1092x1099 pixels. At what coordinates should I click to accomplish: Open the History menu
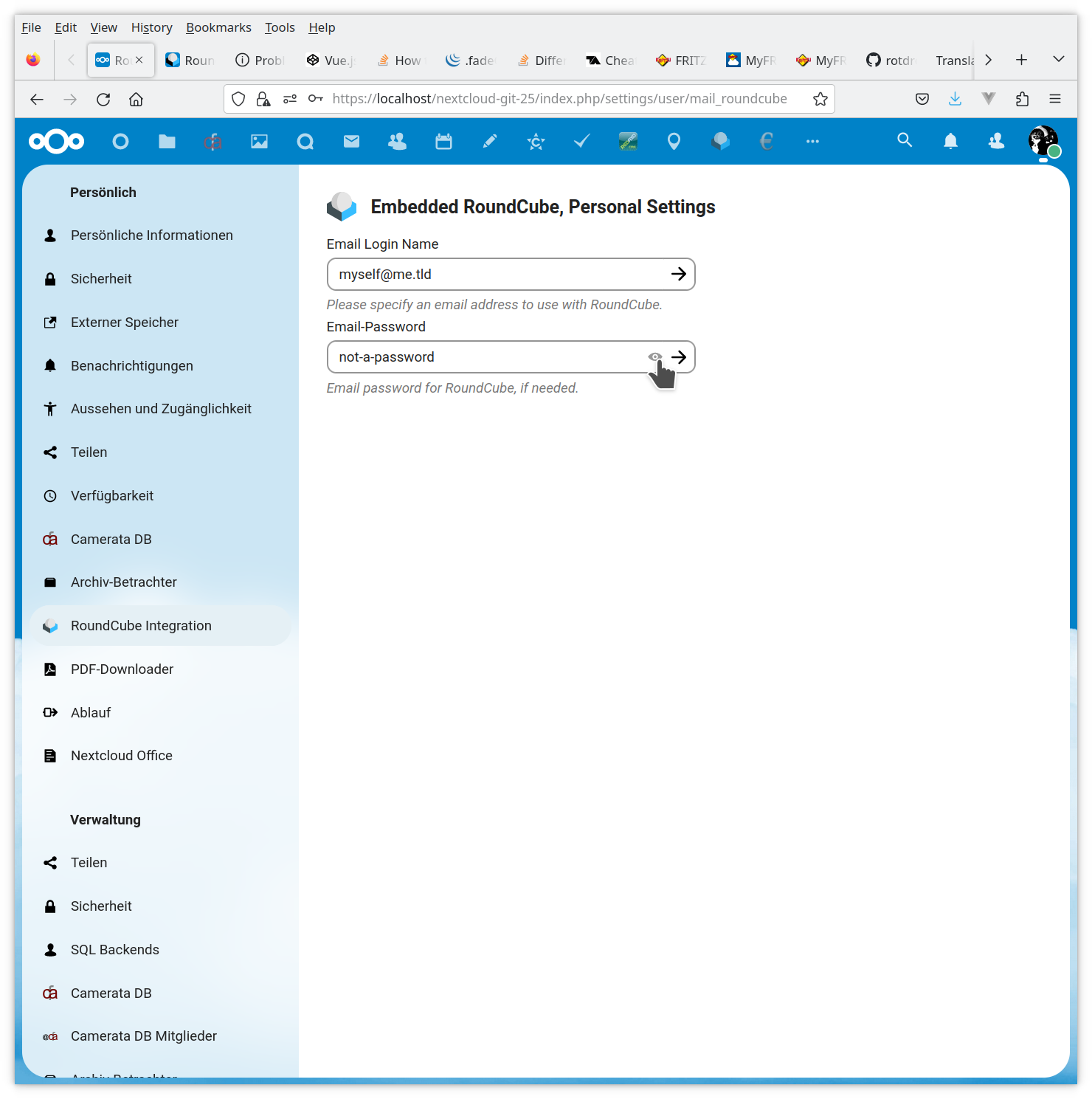tap(151, 27)
